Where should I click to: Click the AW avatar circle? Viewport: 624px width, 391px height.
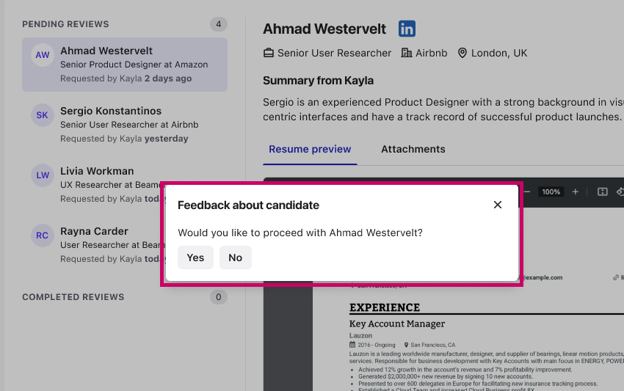(43, 55)
